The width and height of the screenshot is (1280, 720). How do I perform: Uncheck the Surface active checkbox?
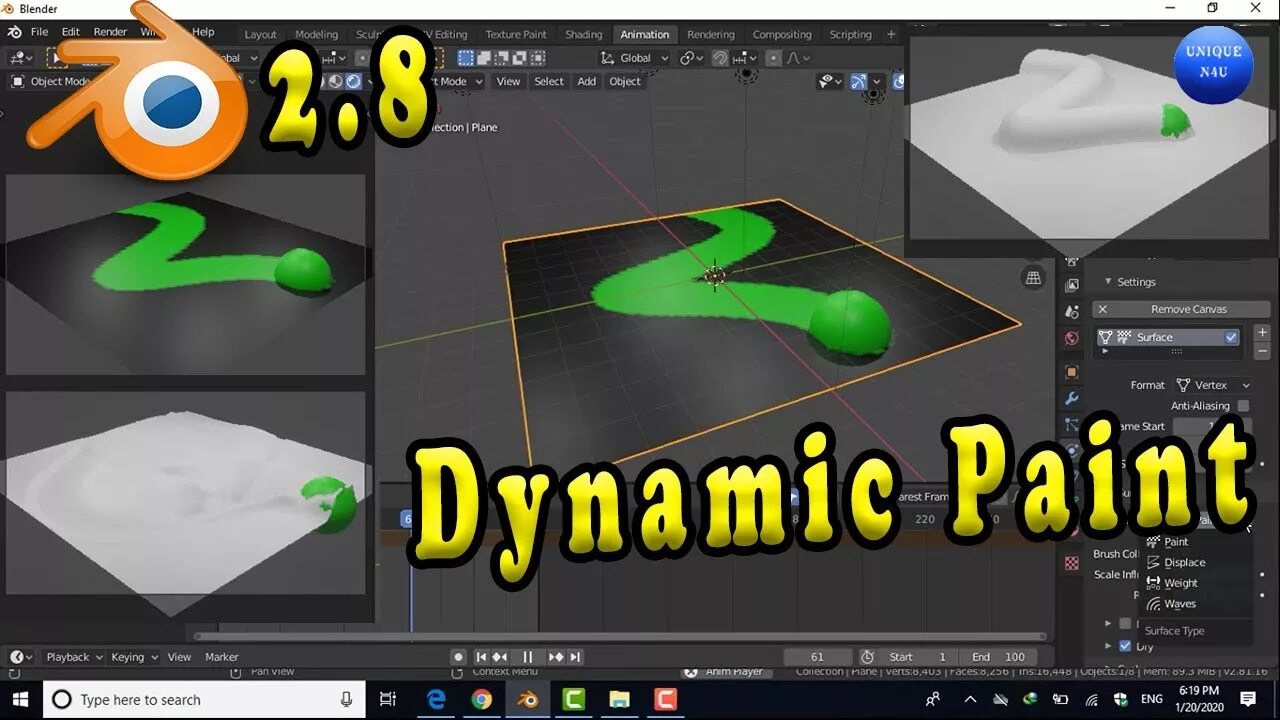click(1231, 337)
